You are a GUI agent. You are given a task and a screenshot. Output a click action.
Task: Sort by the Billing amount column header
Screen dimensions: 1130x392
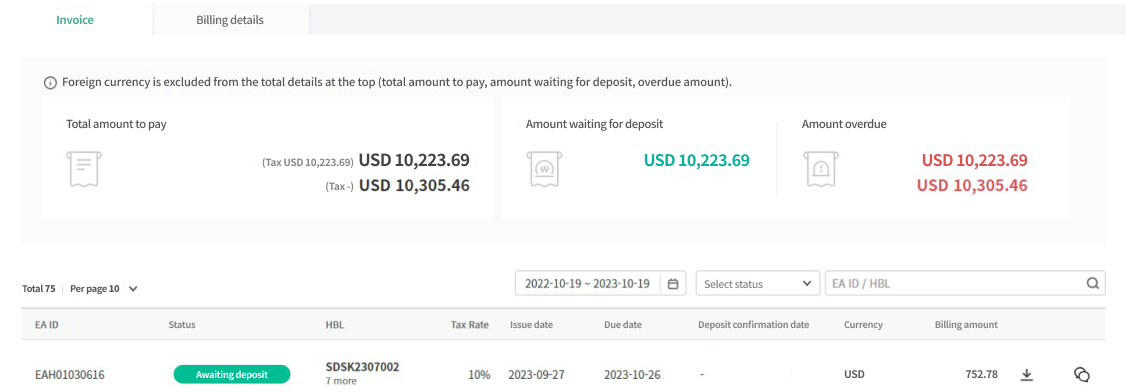pos(966,325)
